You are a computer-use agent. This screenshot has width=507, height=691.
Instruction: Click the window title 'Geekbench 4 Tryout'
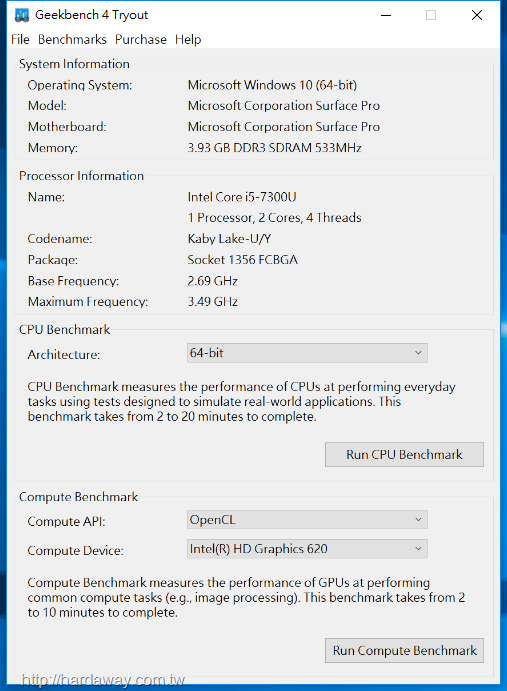pyautogui.click(x=92, y=15)
